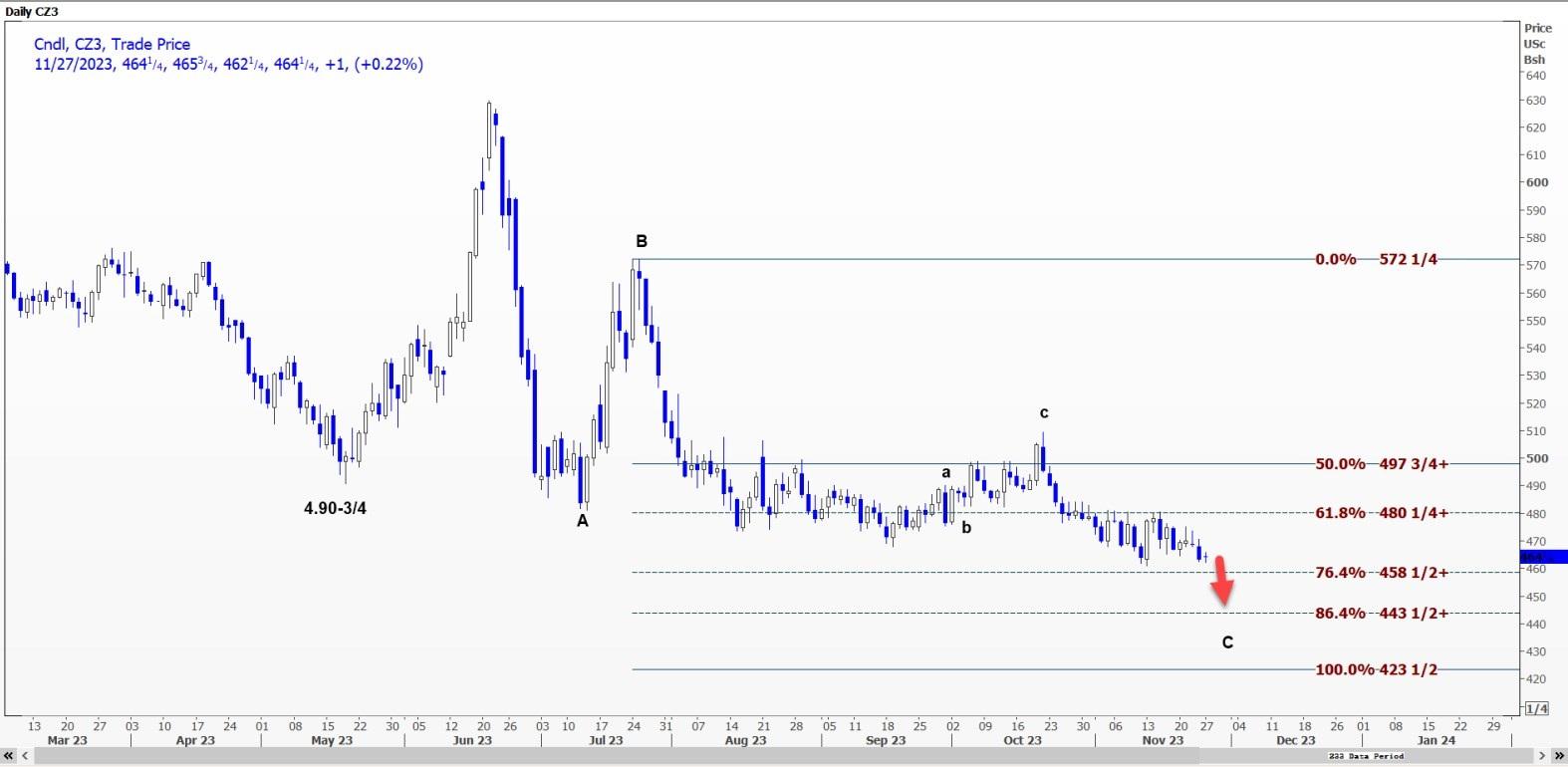This screenshot has width=1568, height=767.
Task: Select the lowercase wave label 'a' in early October
Action: [x=946, y=473]
